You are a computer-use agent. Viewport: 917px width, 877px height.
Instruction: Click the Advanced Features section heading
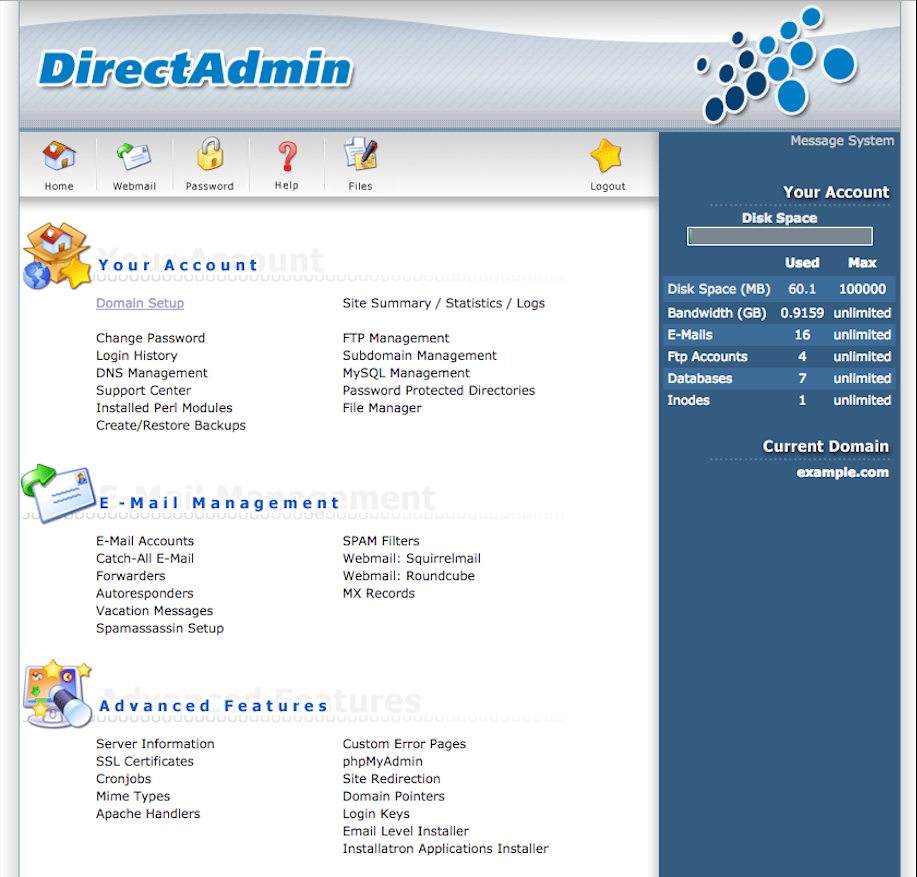click(x=213, y=706)
